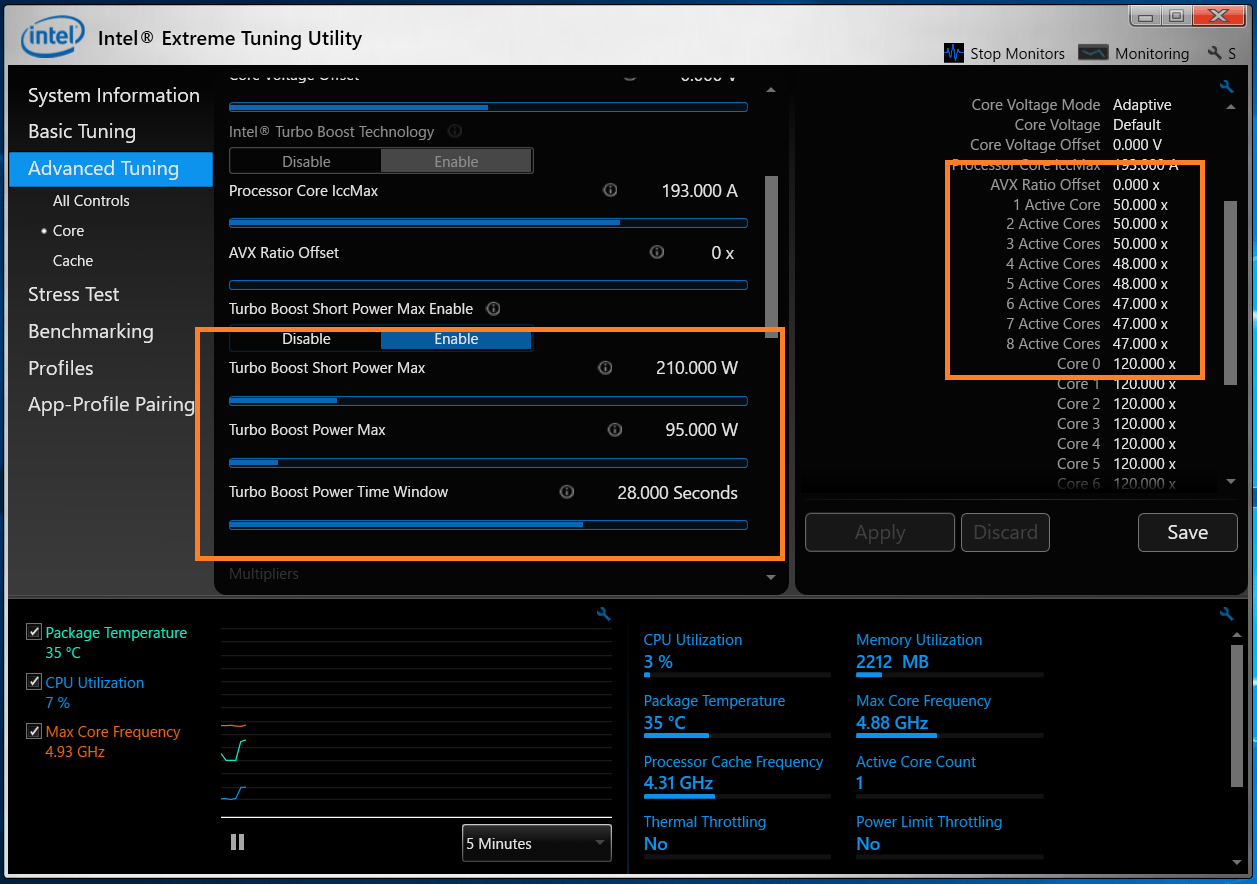The height and width of the screenshot is (884, 1257).
Task: Click the Monitoring graph icon
Action: coord(1093,53)
